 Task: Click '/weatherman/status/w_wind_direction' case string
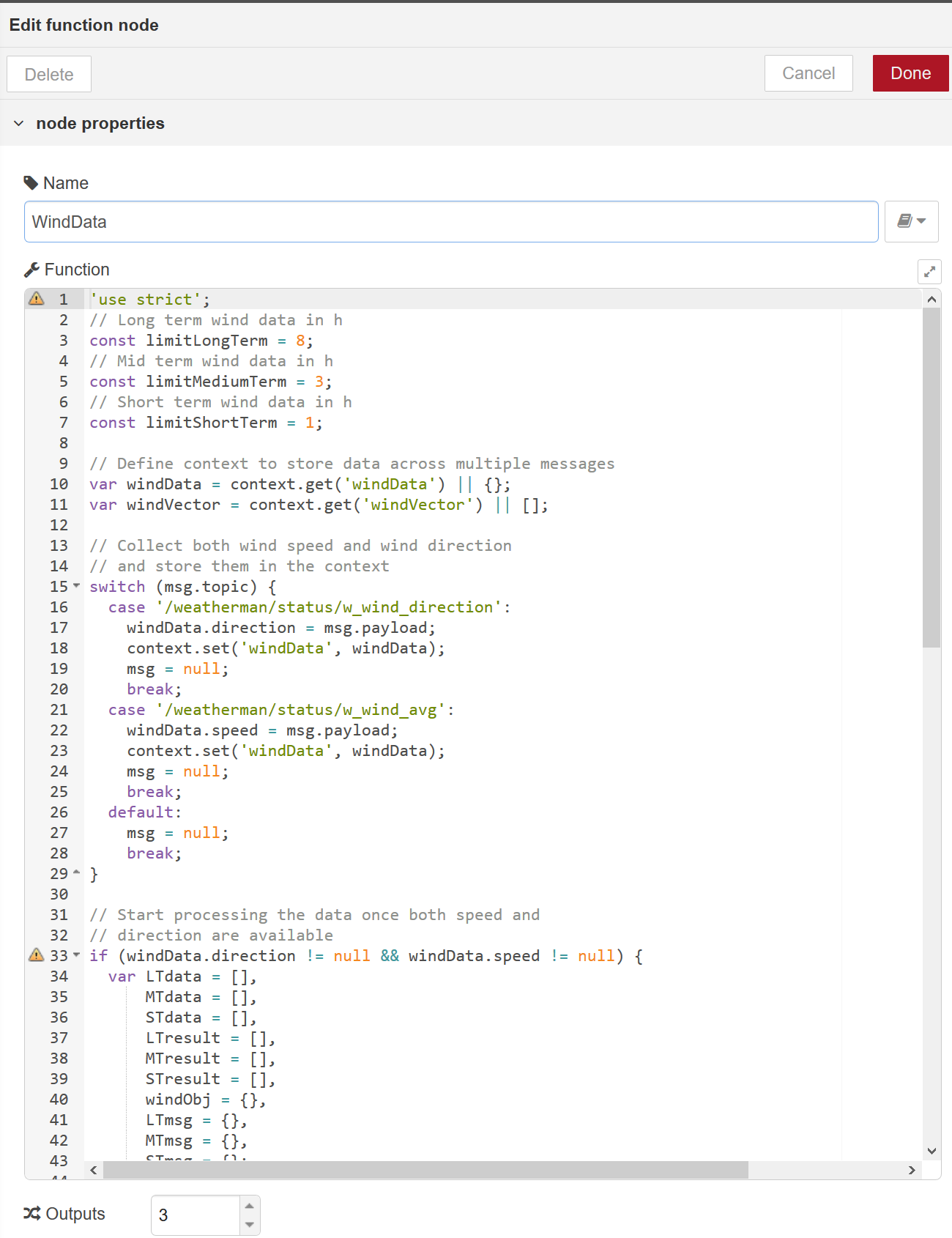[x=329, y=607]
